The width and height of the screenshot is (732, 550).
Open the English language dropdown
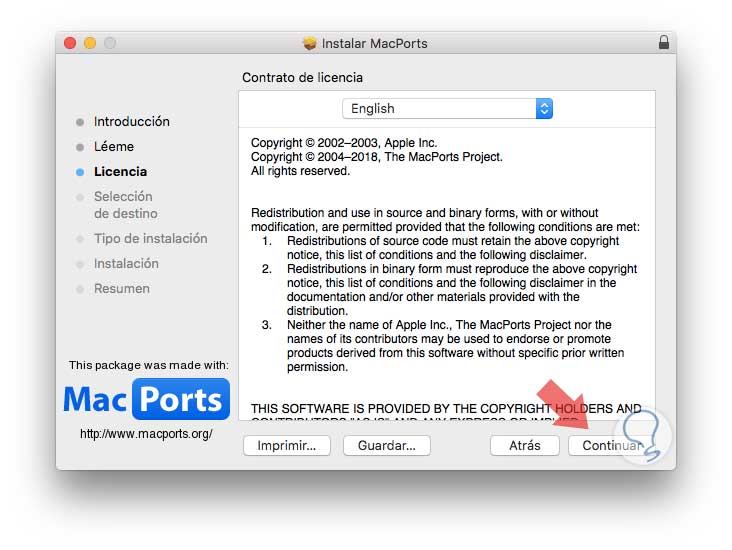pos(447,109)
